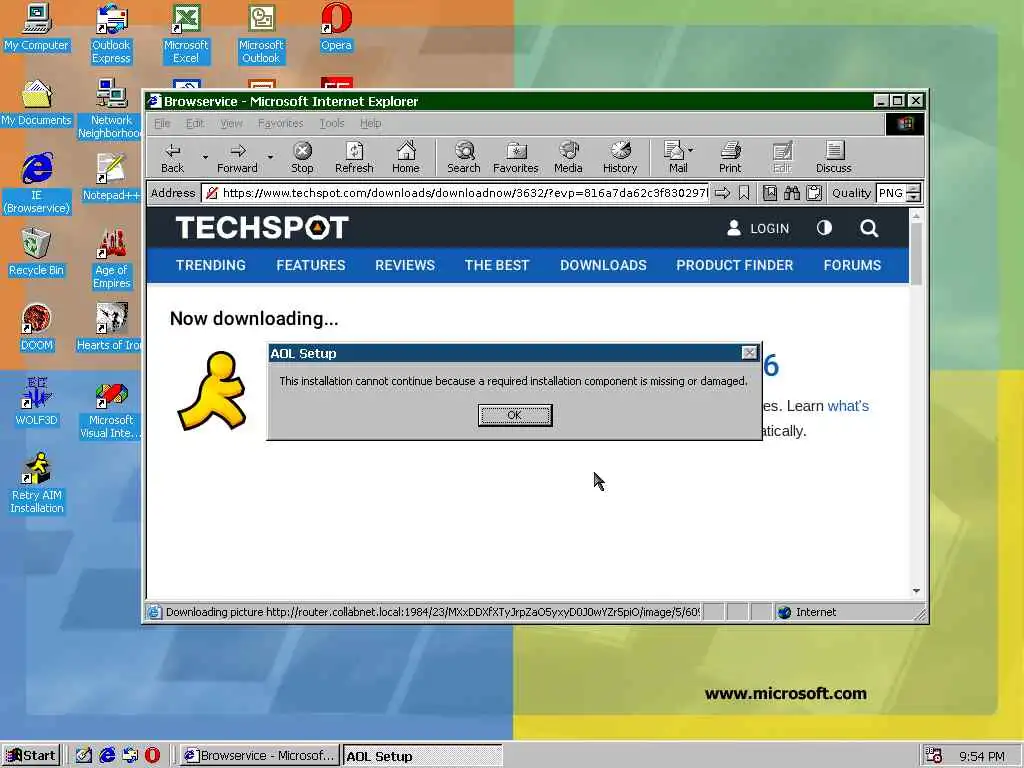Click the Forward toolbar button
This screenshot has width=1024, height=768.
point(238,157)
